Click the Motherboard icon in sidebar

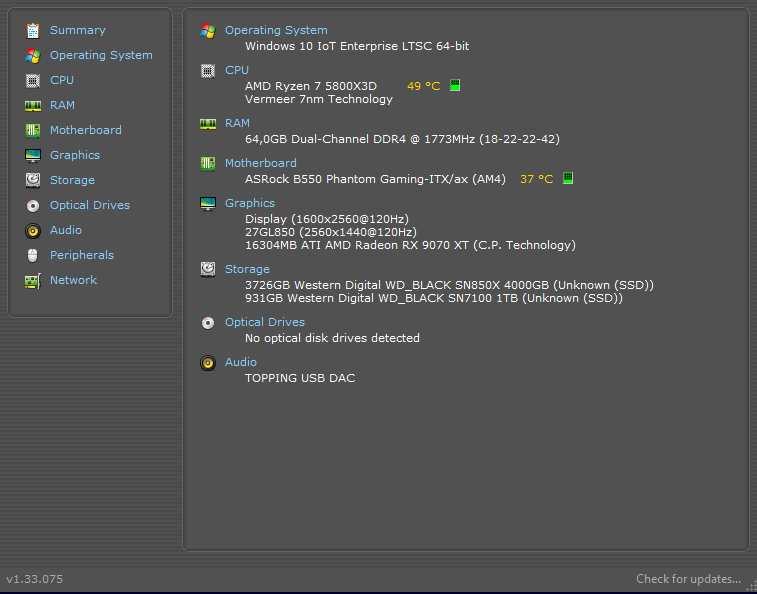coord(33,130)
